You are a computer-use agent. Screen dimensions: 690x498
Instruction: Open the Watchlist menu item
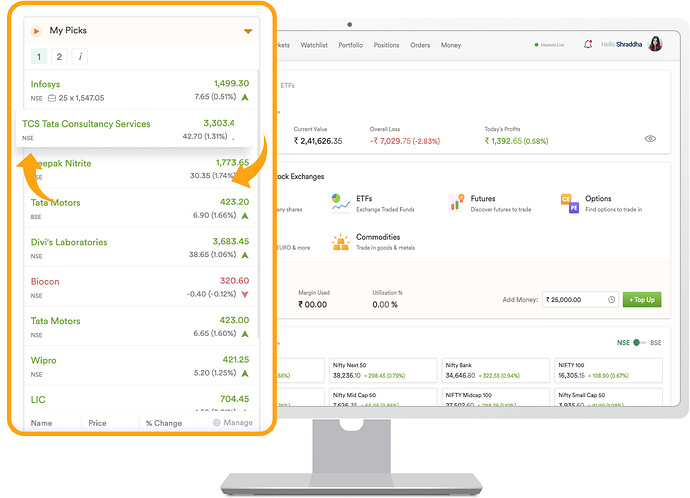click(314, 45)
